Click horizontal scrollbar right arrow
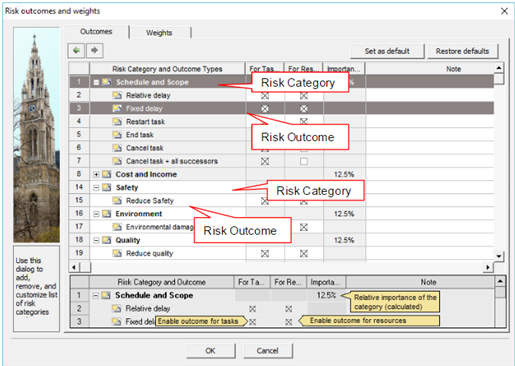 point(488,267)
